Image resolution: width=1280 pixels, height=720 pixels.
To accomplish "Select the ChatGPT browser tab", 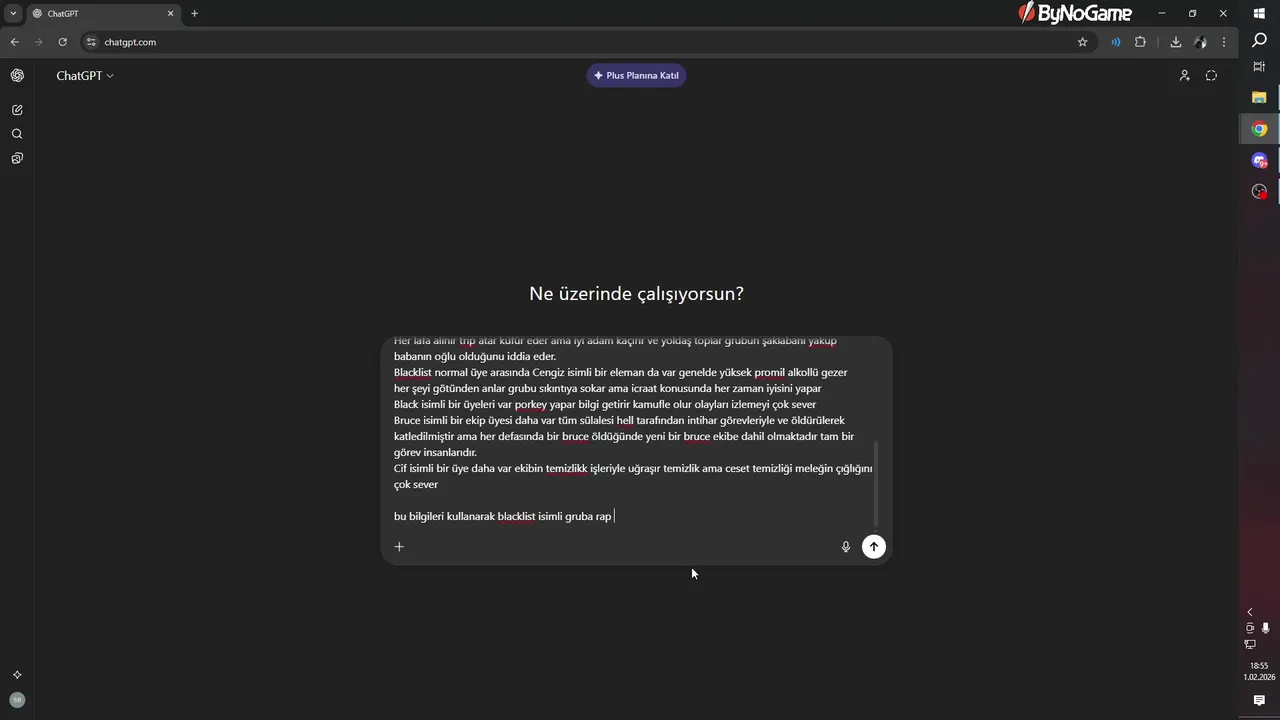I will coord(103,13).
